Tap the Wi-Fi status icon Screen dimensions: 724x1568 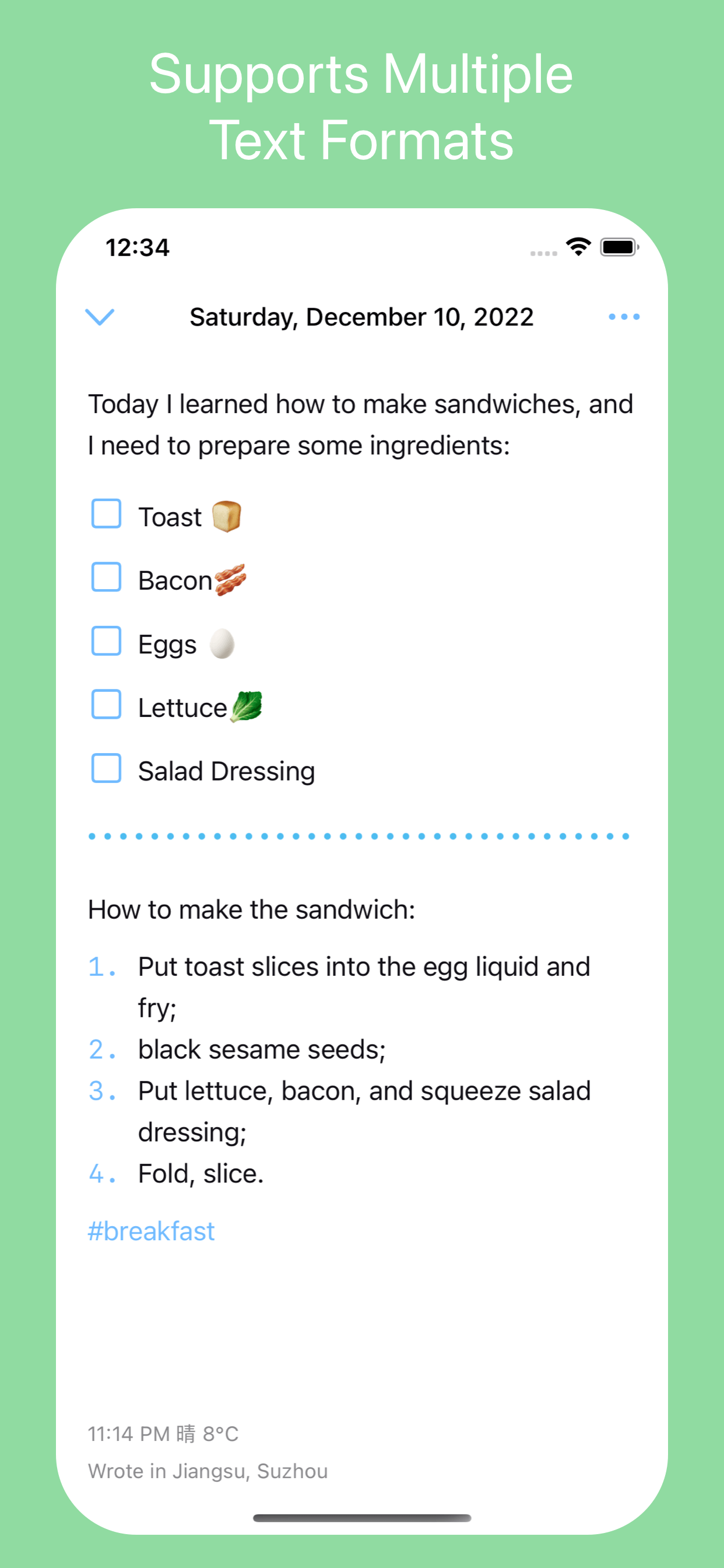coord(579,247)
